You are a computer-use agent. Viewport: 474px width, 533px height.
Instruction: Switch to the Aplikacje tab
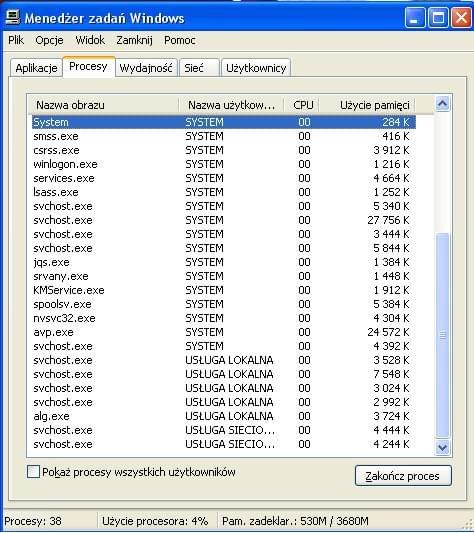coord(36,68)
